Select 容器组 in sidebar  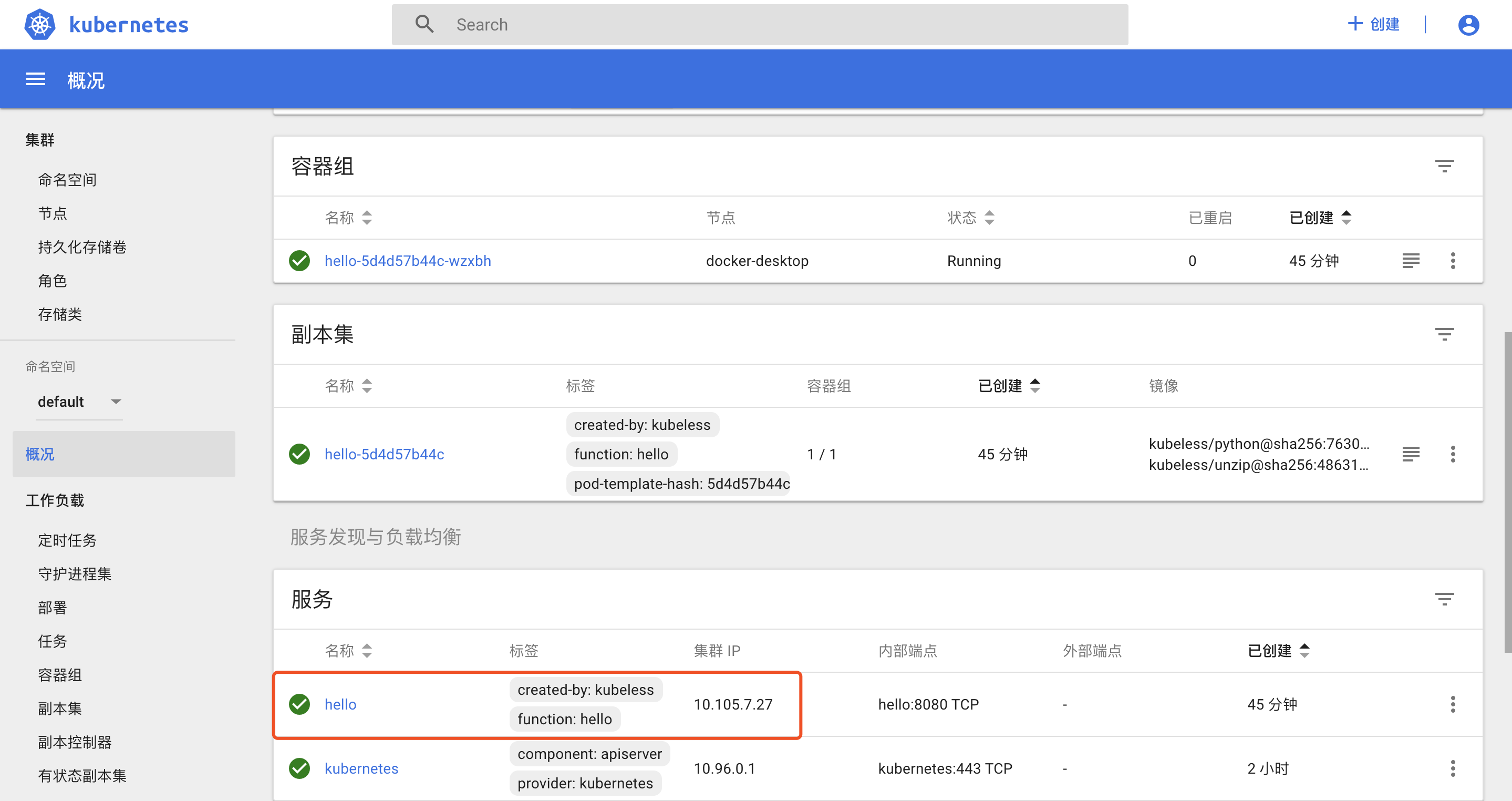(60, 675)
